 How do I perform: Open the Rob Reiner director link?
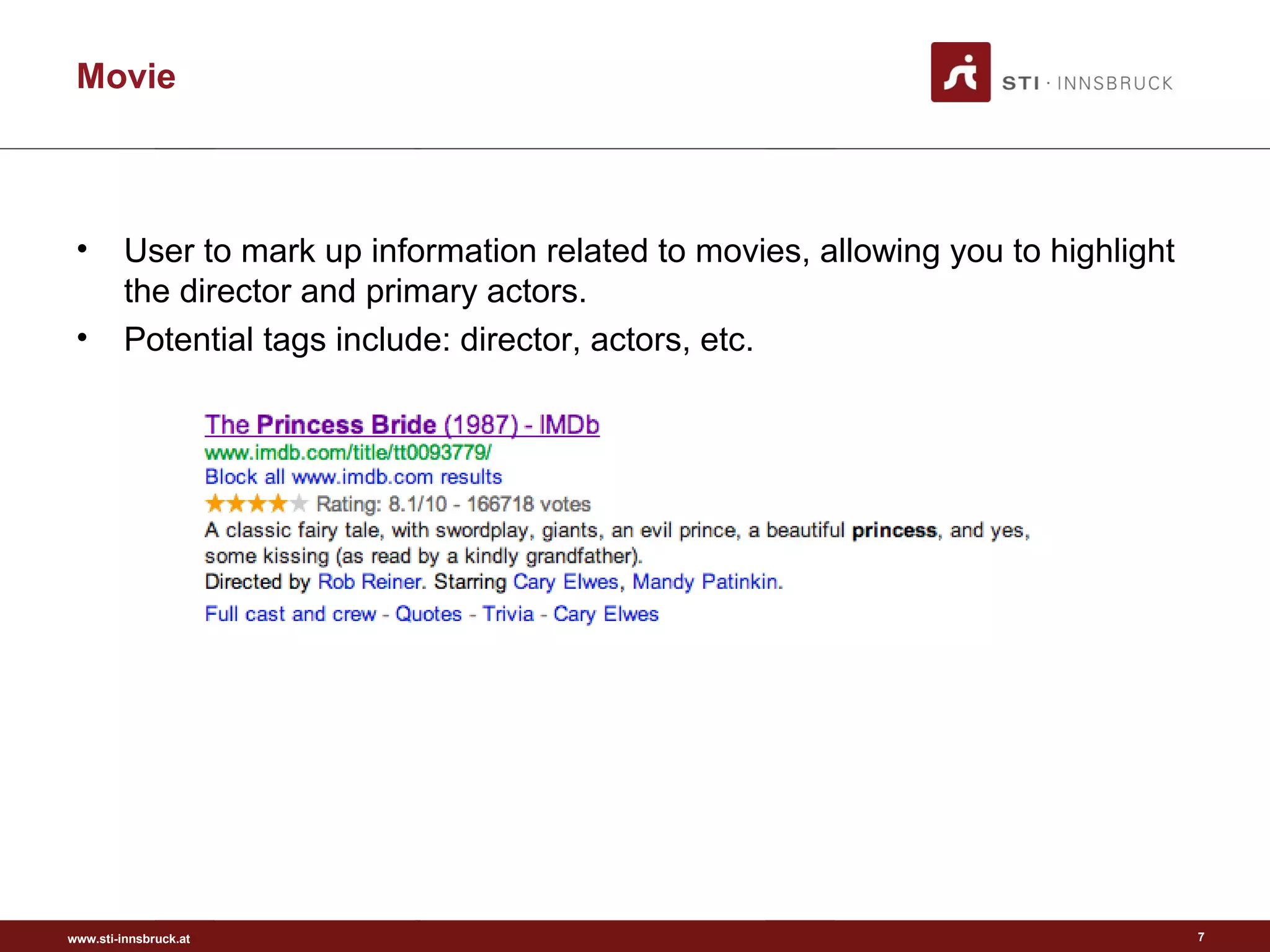coord(370,581)
